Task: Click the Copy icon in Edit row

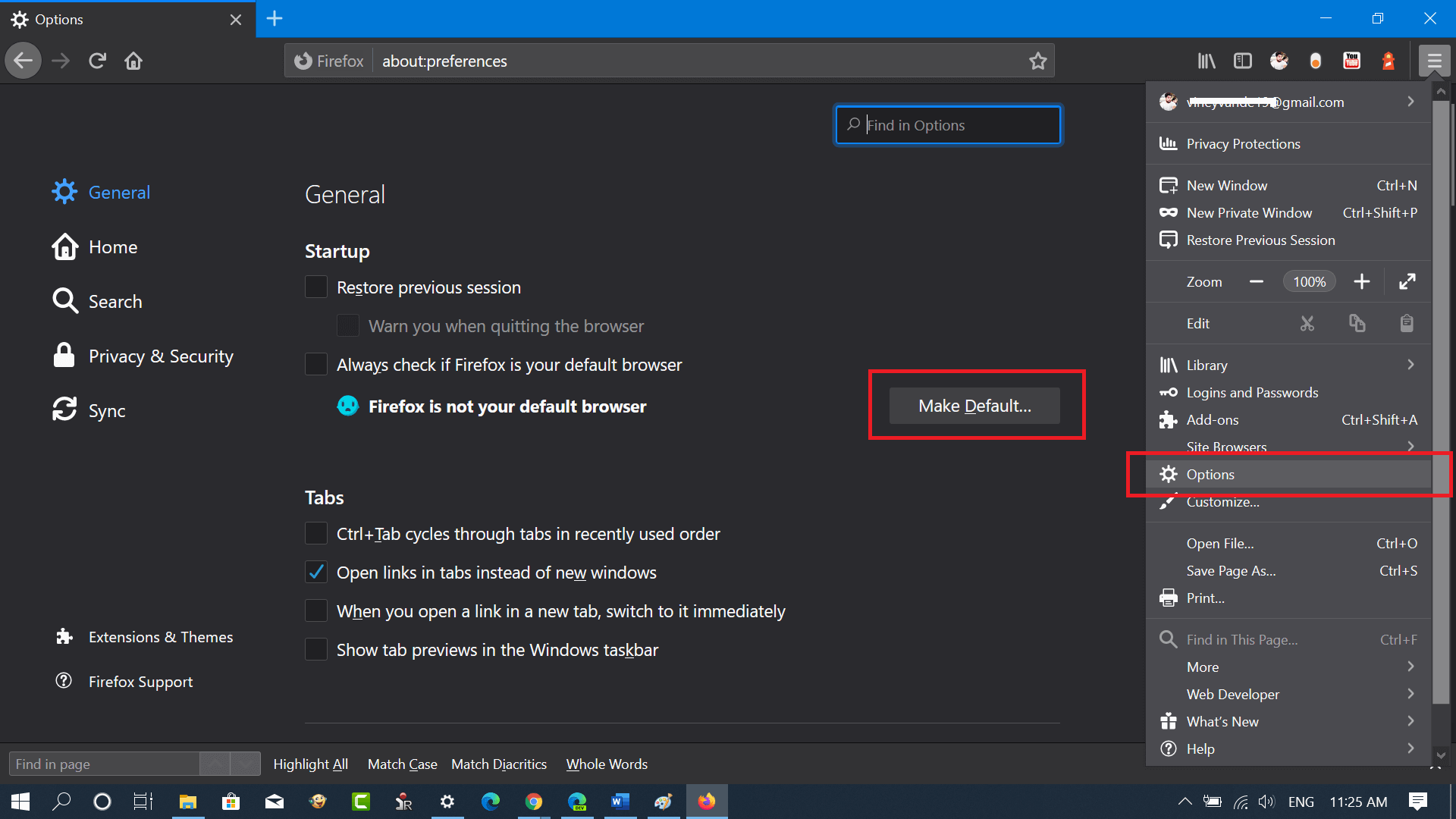Action: [1357, 324]
